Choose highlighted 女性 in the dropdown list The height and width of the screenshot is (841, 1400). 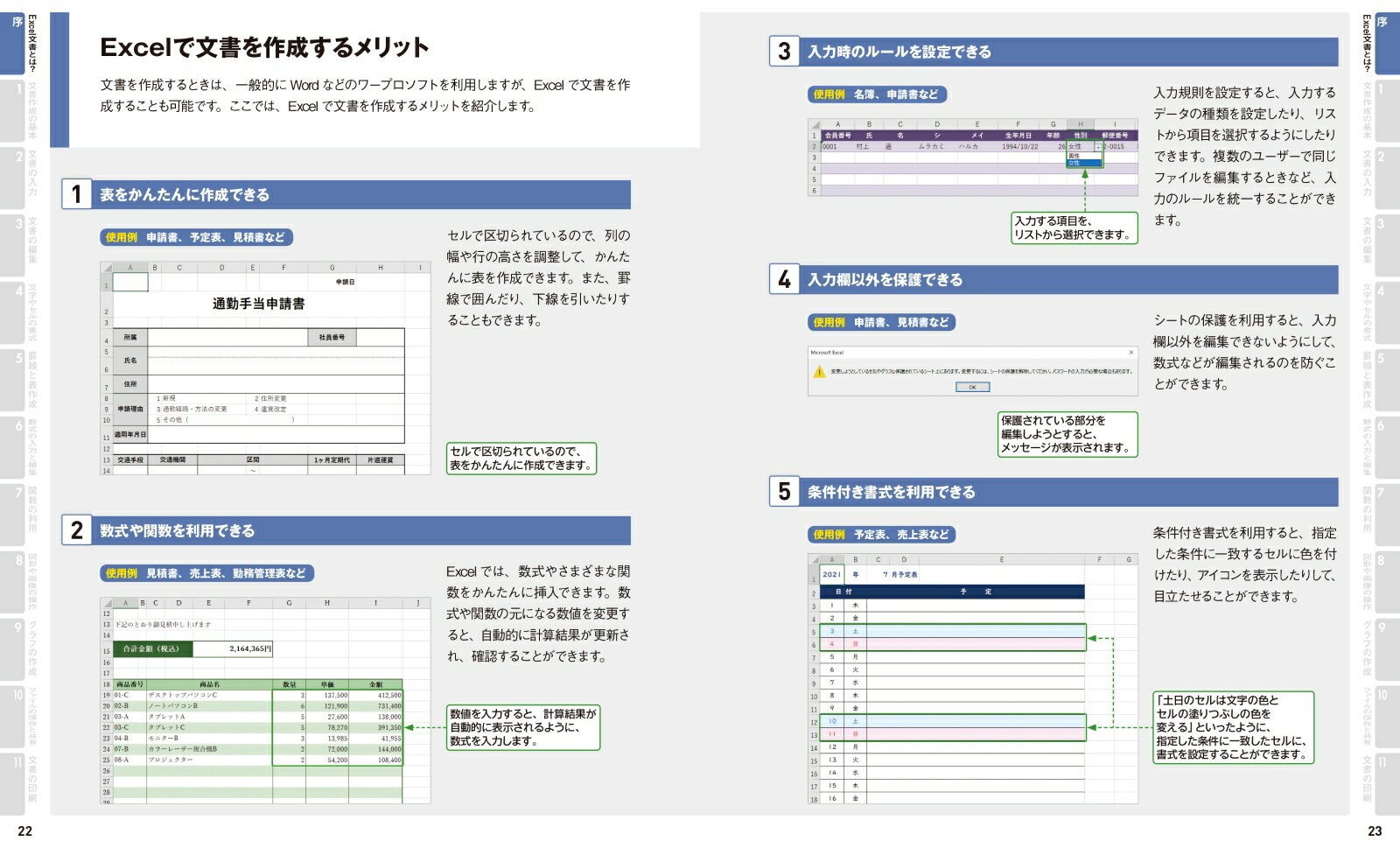click(1075, 163)
